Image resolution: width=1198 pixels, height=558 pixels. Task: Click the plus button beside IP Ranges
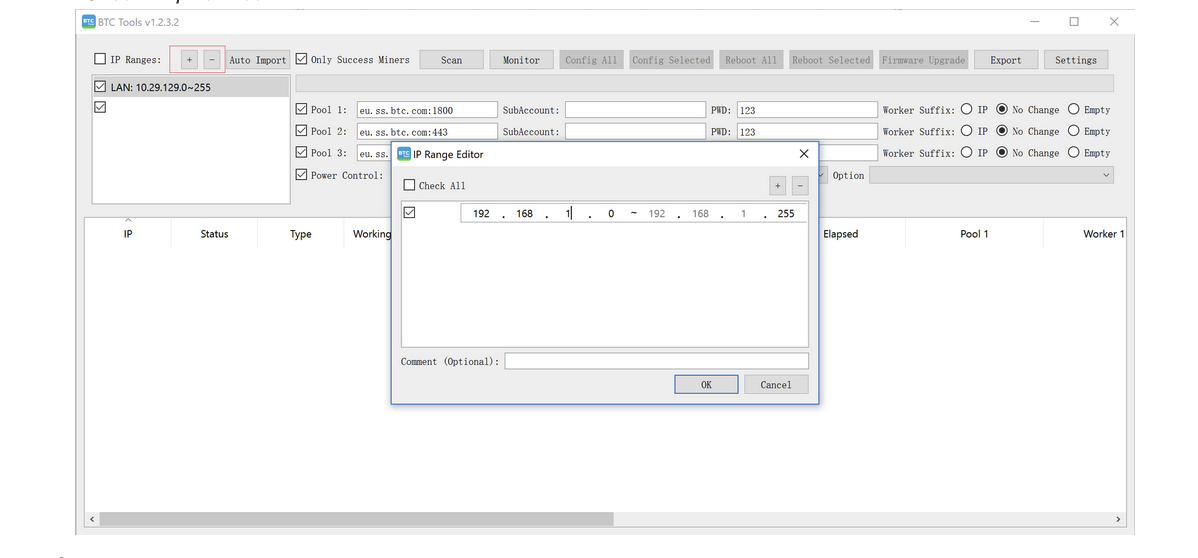(189, 60)
